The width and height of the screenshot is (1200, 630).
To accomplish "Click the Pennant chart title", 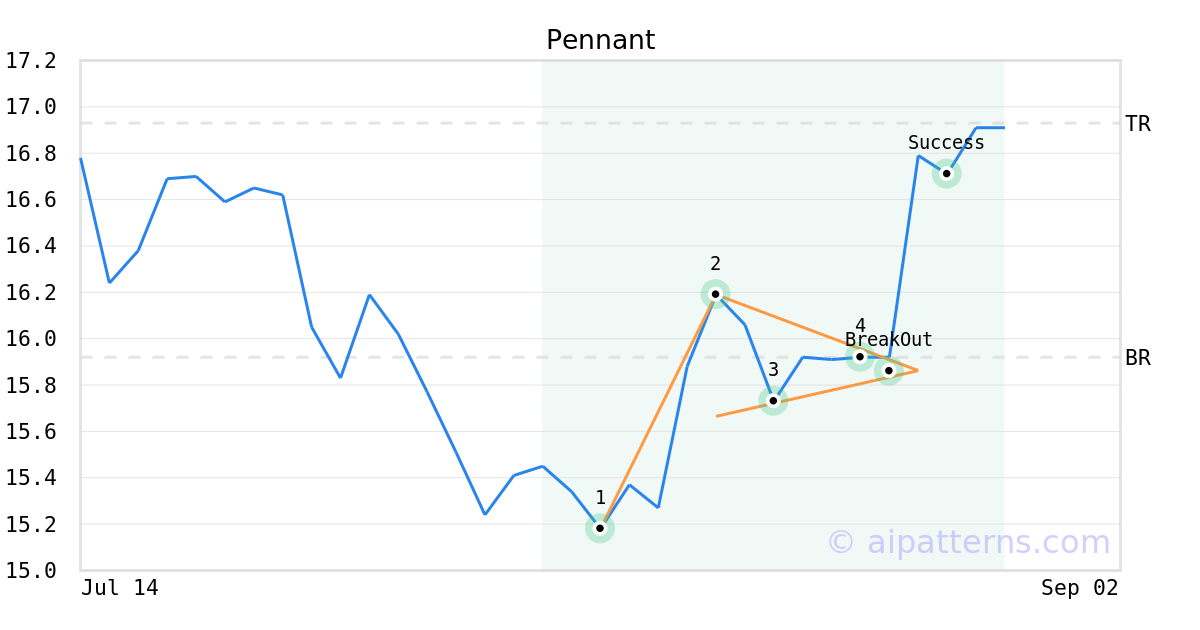I will pos(600,41).
